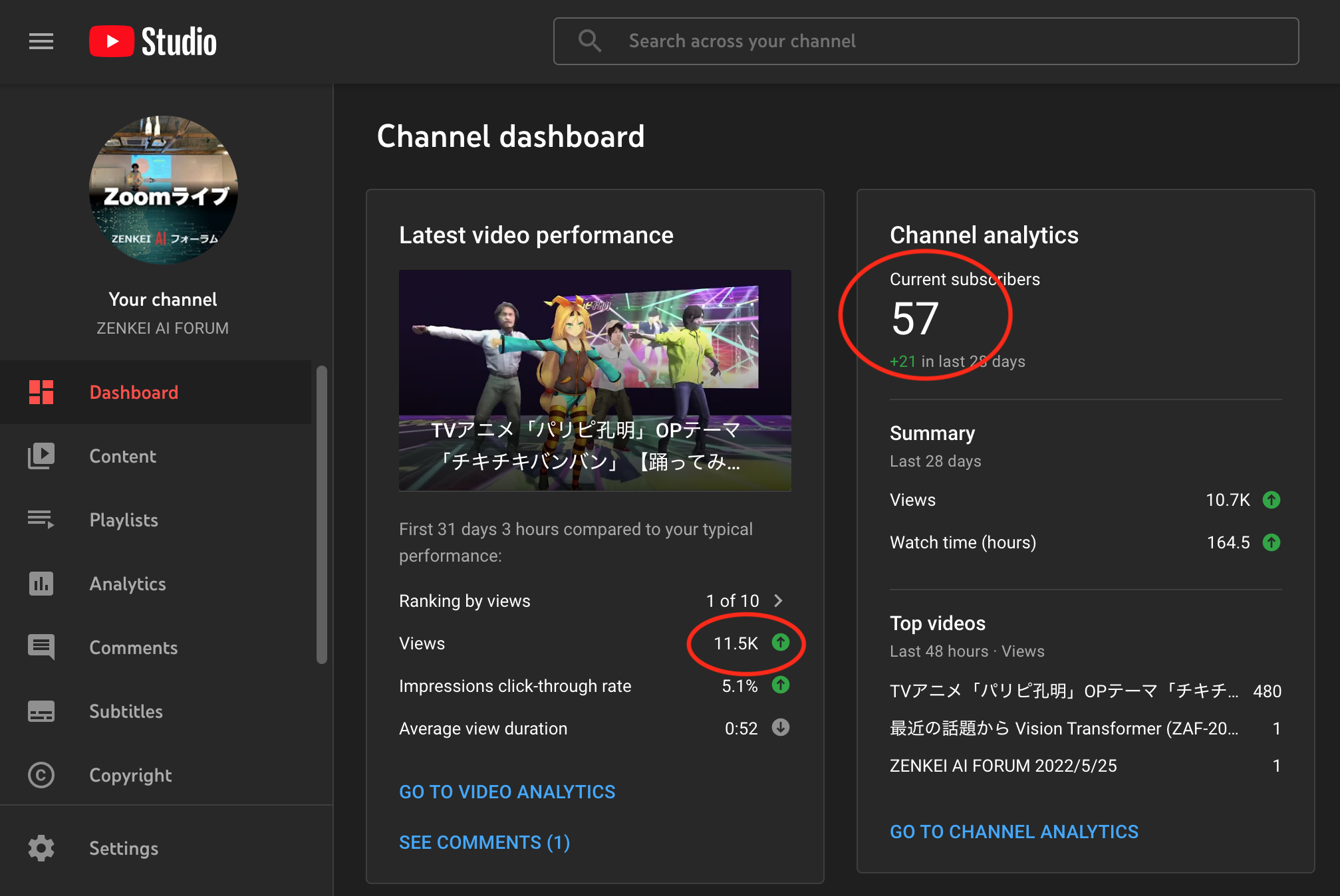Click the '5.1%' click-through value

(x=739, y=686)
